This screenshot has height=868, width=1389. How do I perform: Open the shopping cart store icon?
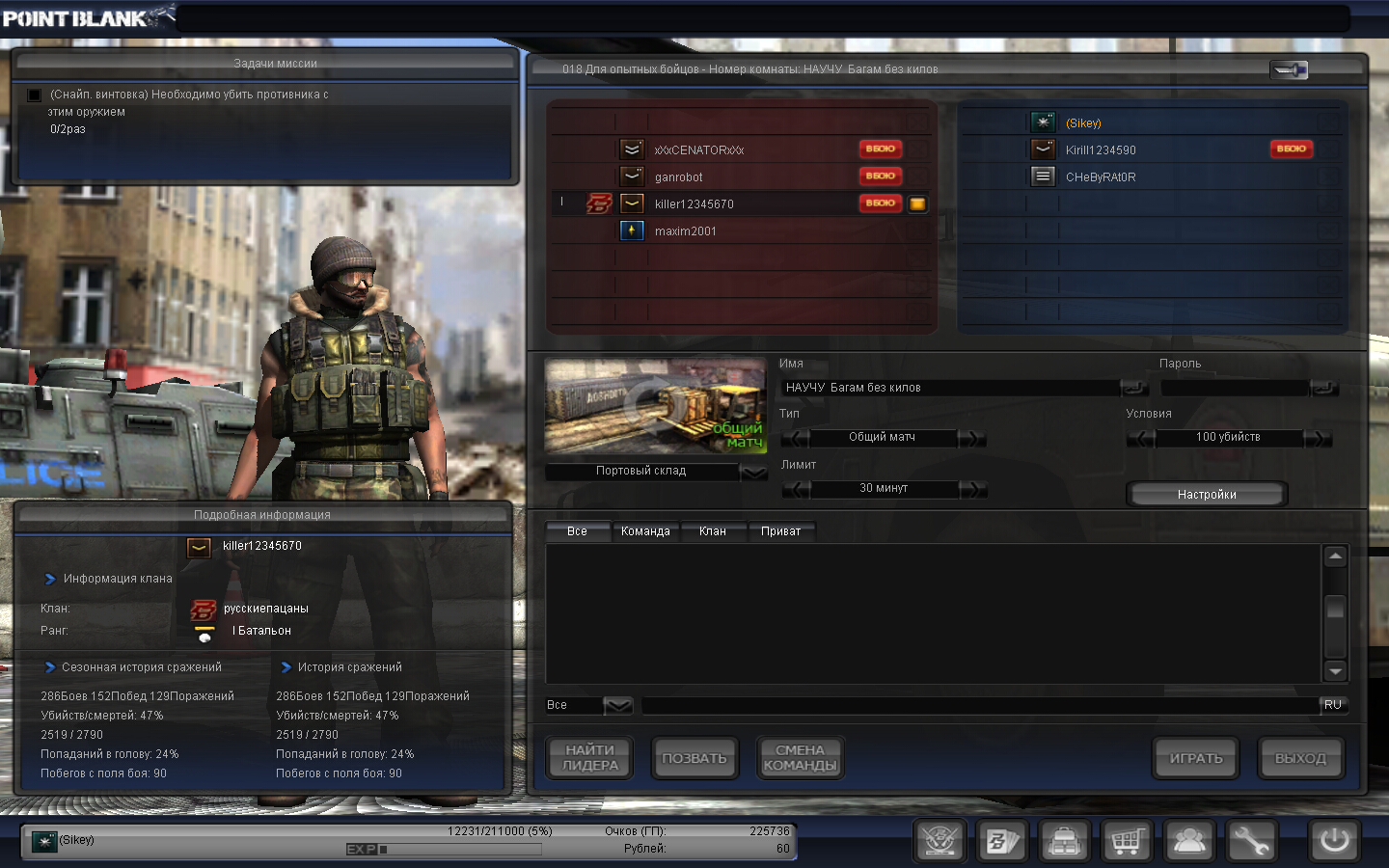1127,841
